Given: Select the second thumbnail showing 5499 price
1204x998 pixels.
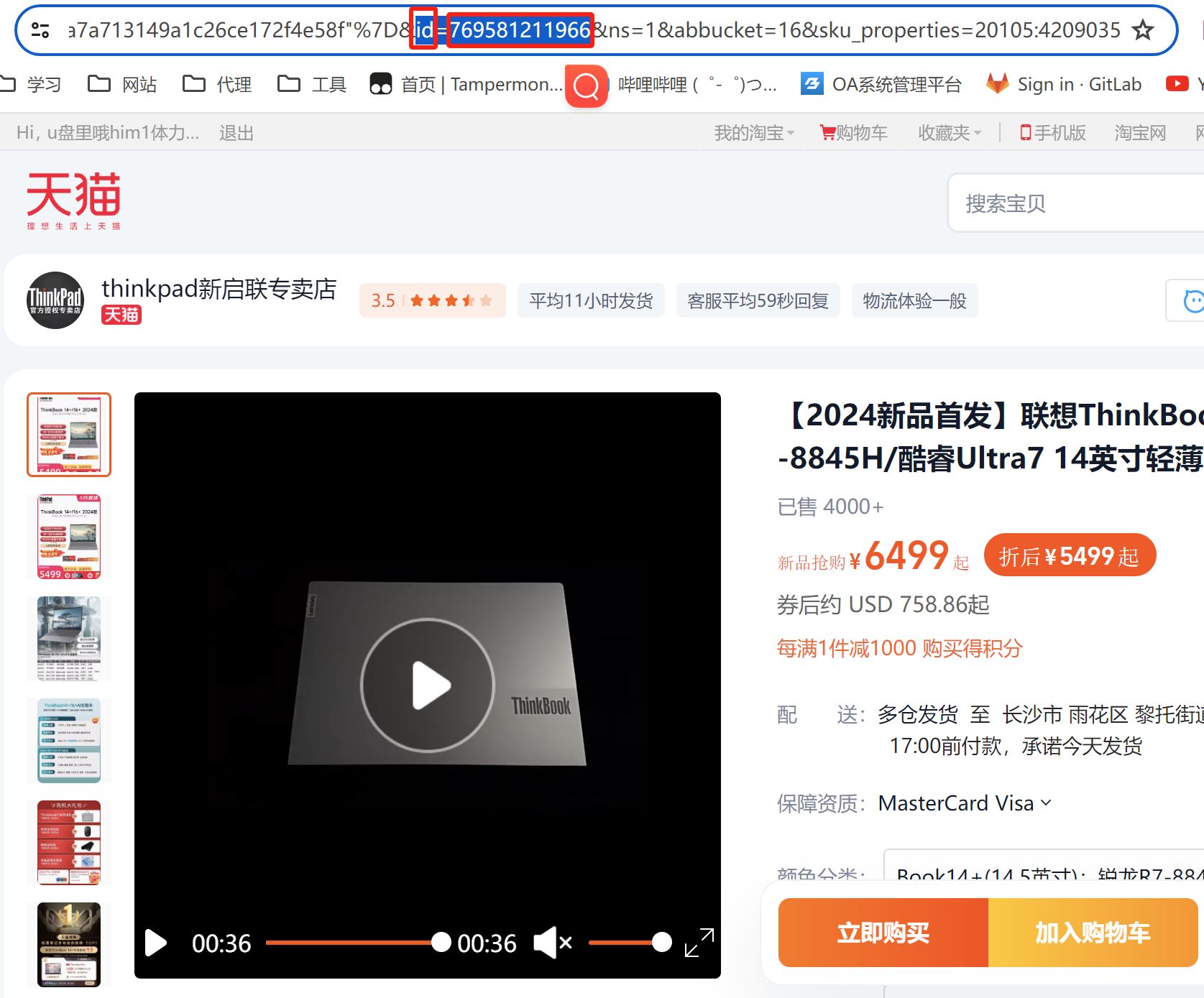Looking at the screenshot, I should tap(69, 537).
